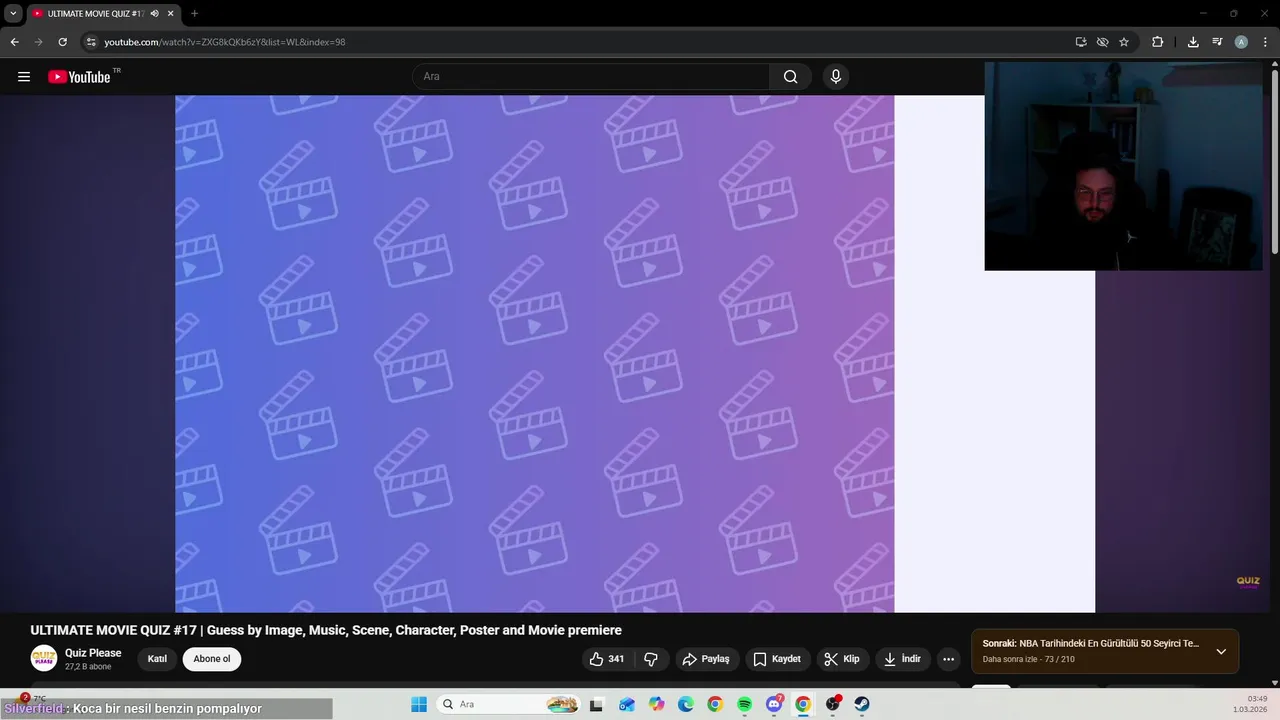The width and height of the screenshot is (1280, 720).
Task: Install app icon in address bar
Action: [x=1081, y=42]
